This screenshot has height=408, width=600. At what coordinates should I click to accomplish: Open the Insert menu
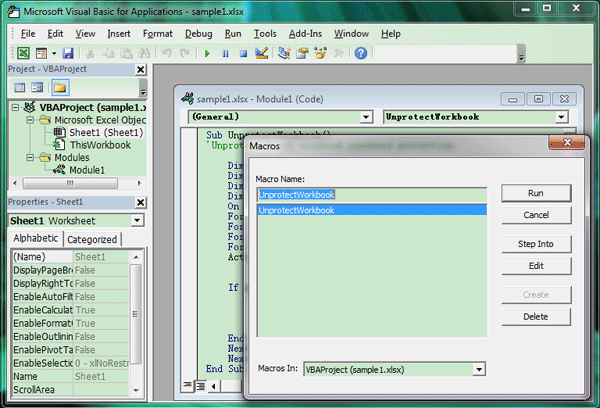(x=119, y=34)
